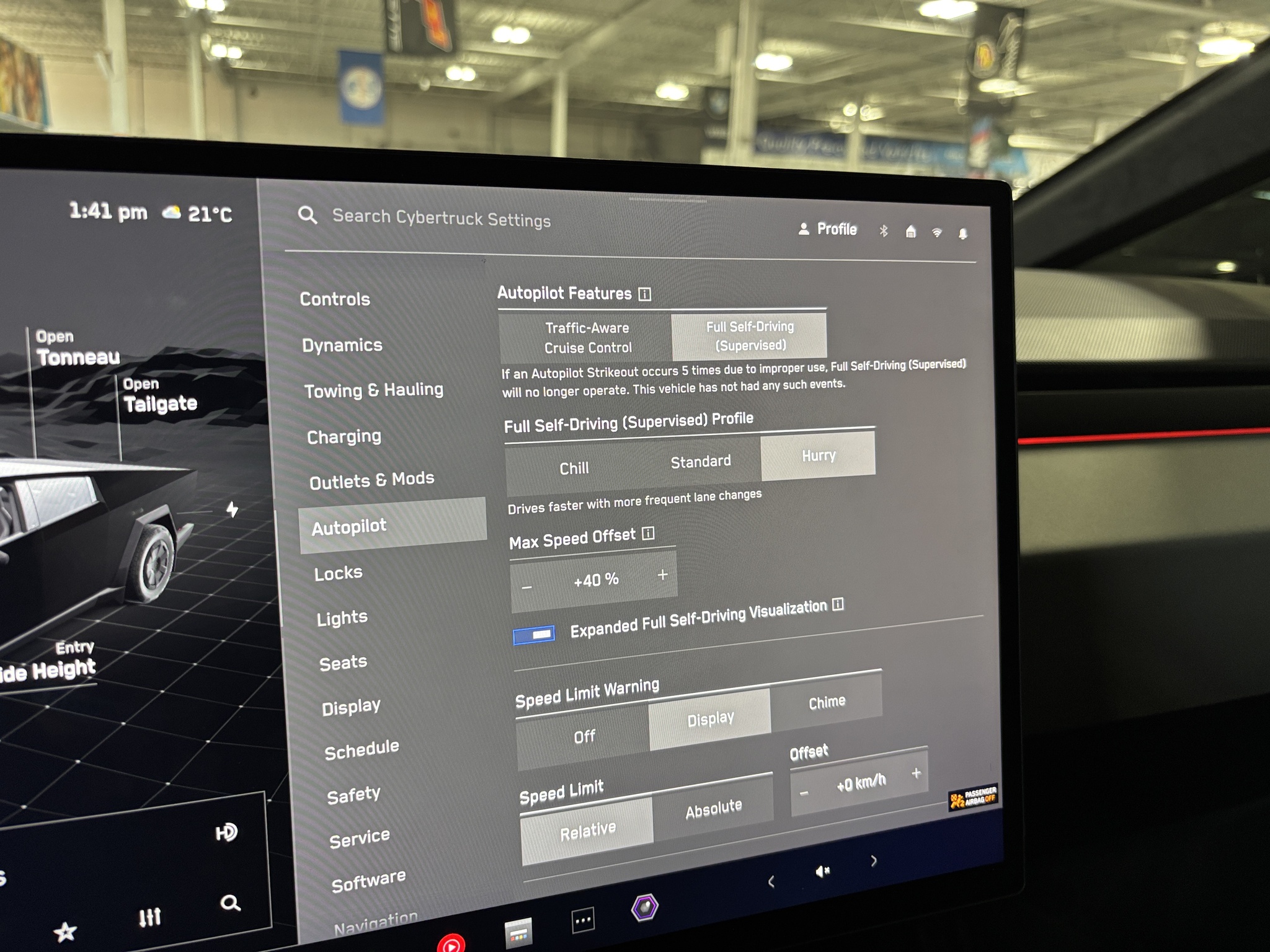1270x952 pixels.
Task: Choose Traffic-Aware Cruise Control option
Action: 587,338
